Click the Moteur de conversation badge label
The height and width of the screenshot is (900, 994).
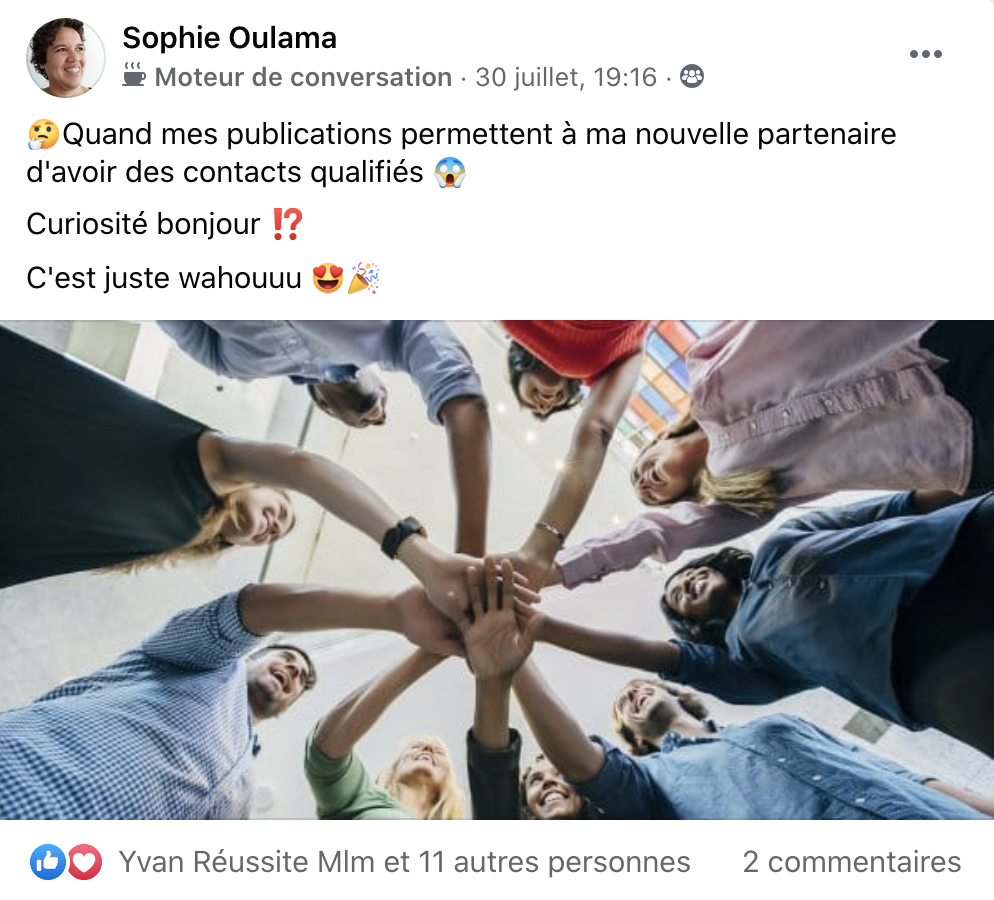click(303, 77)
